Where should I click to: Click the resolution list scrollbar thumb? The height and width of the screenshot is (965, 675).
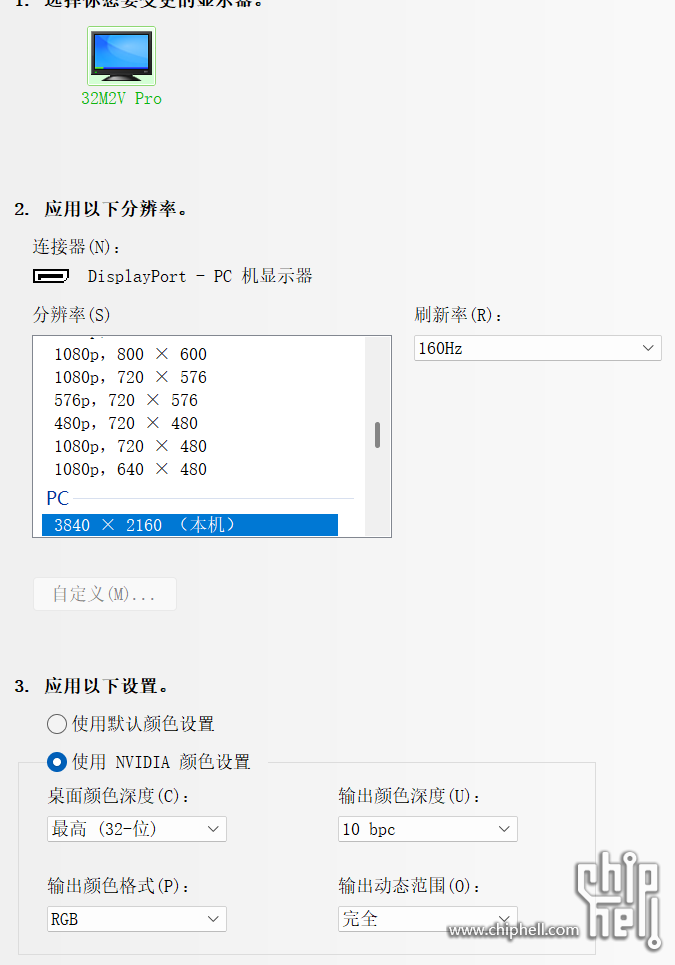pyautogui.click(x=377, y=435)
